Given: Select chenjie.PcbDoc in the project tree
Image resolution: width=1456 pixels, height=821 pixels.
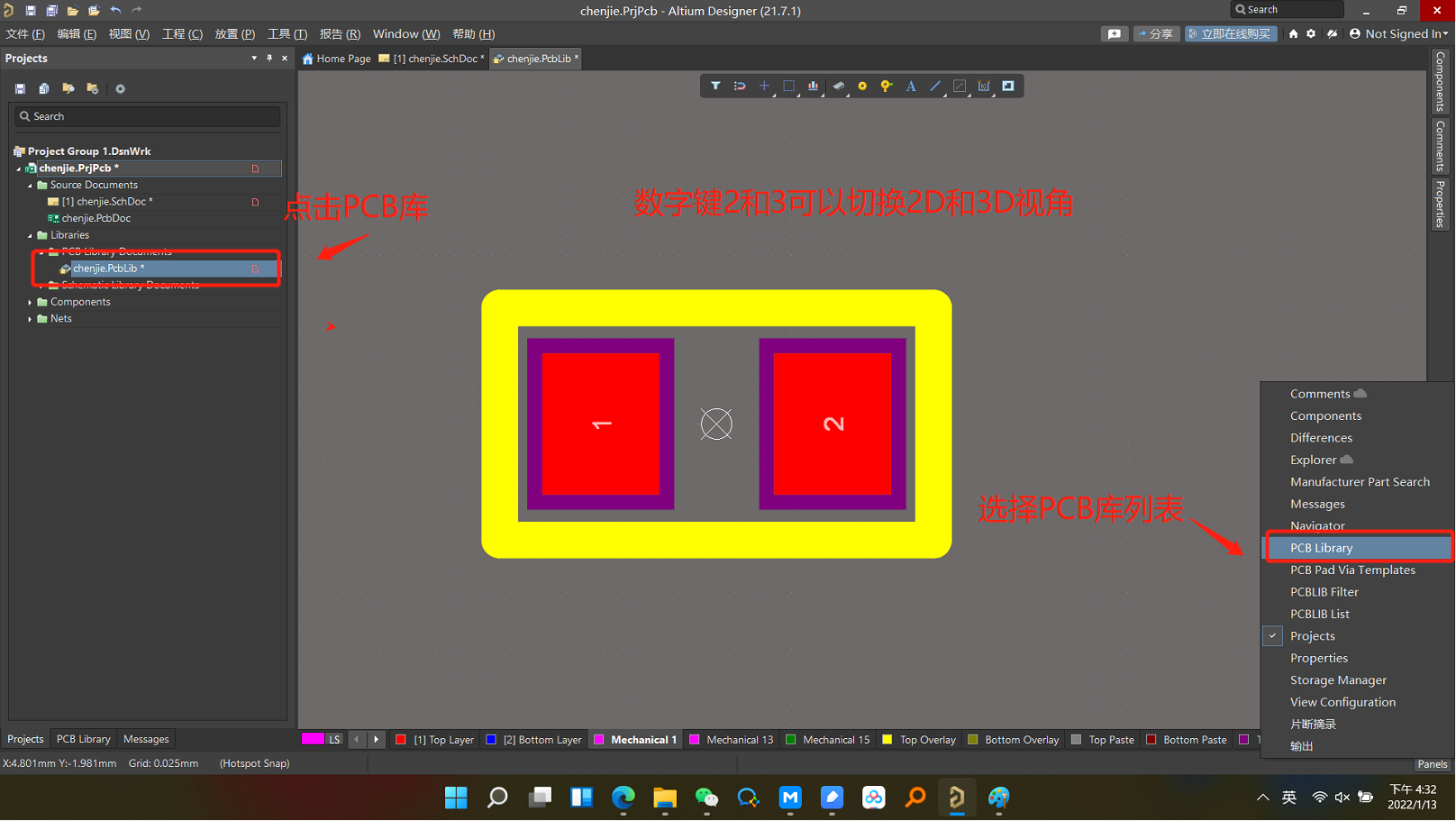Looking at the screenshot, I should [x=96, y=218].
